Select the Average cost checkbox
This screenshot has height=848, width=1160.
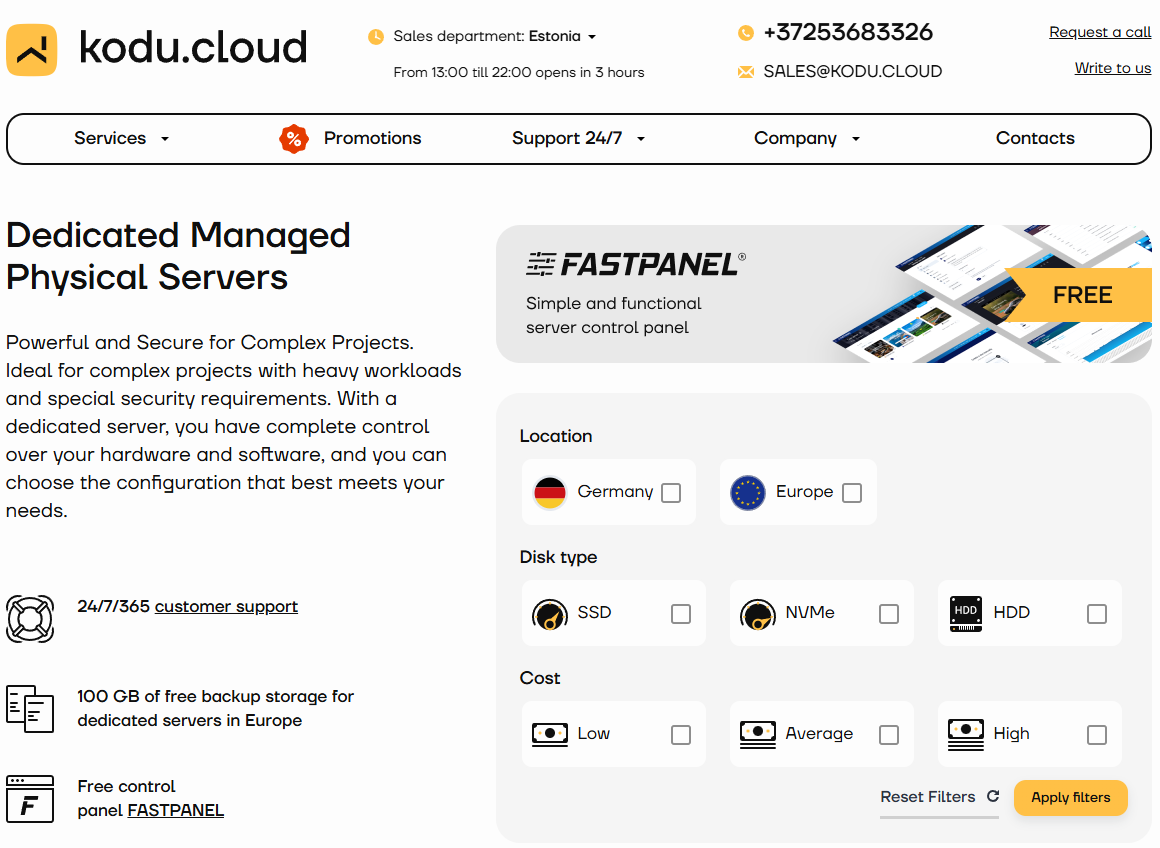(888, 735)
